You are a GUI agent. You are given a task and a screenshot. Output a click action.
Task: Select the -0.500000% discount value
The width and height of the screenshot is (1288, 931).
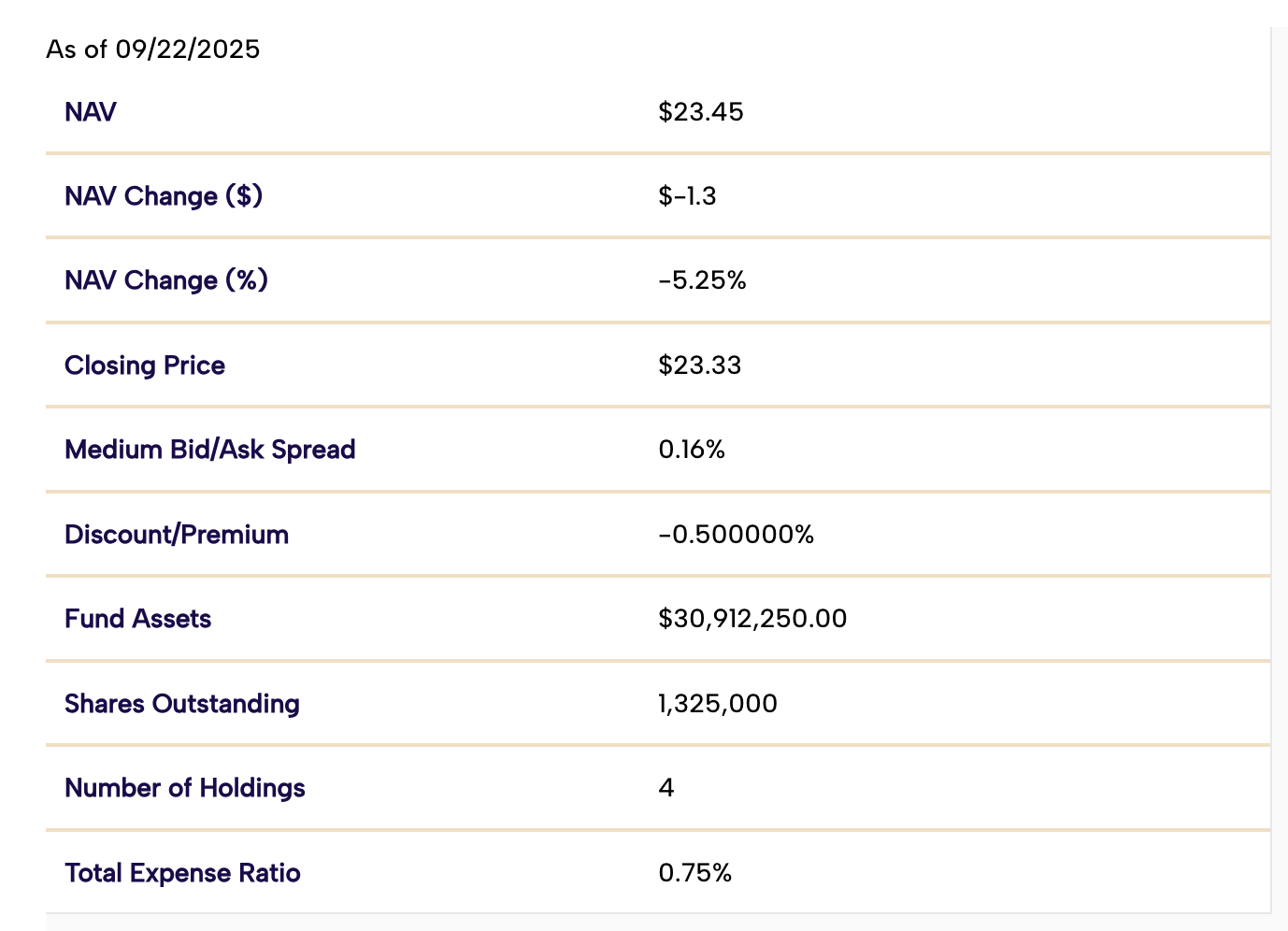click(x=737, y=535)
